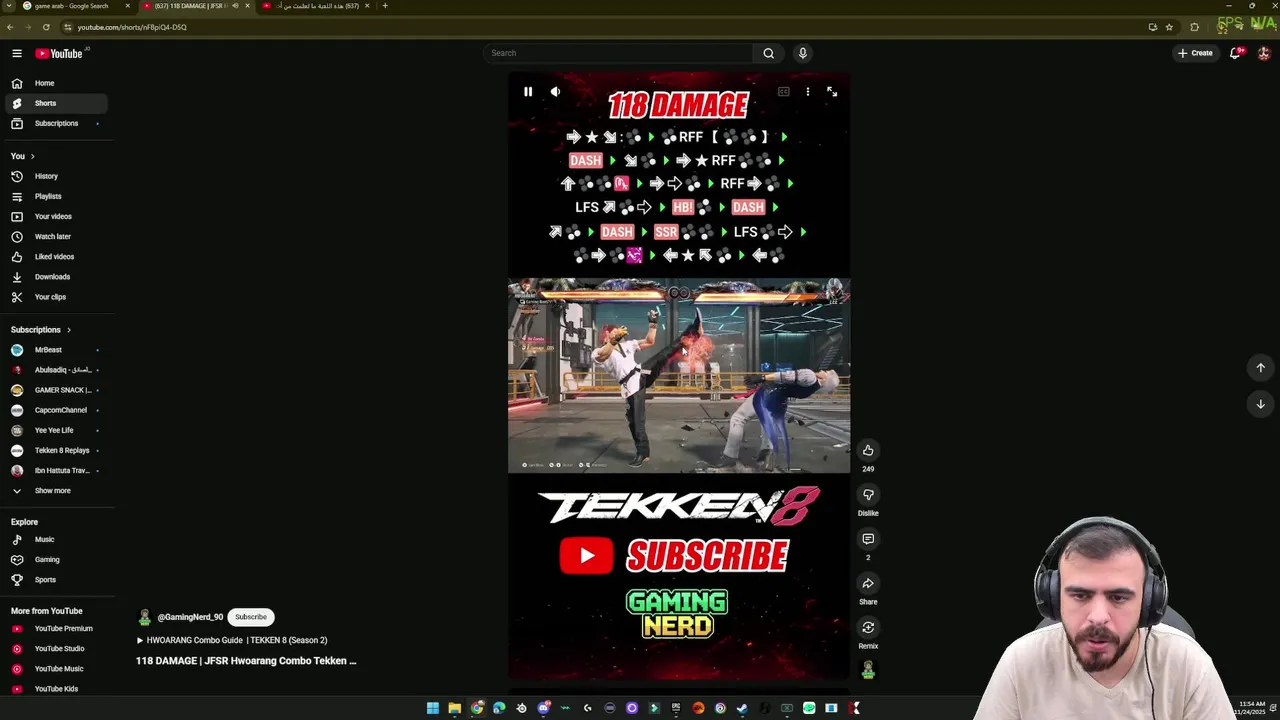Expand the You section
Image resolution: width=1280 pixels, height=720 pixels.
pyautogui.click(x=23, y=156)
